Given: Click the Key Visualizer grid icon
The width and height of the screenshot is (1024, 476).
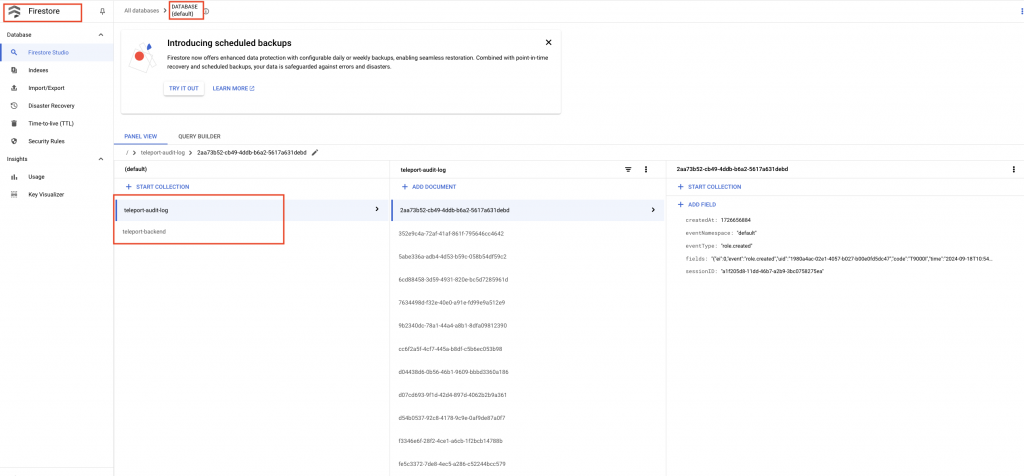Looking at the screenshot, I should (14, 194).
